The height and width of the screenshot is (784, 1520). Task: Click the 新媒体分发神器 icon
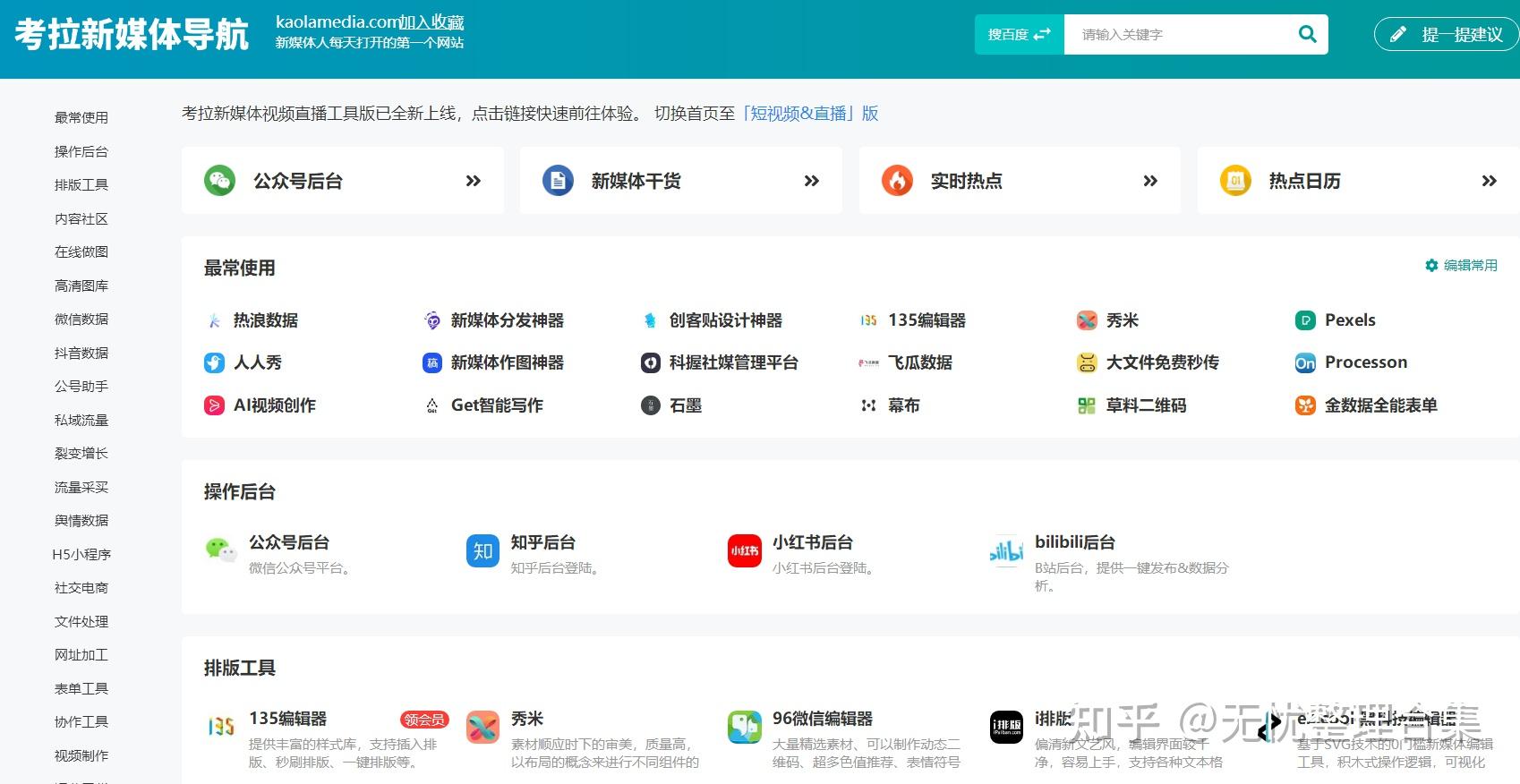(x=432, y=320)
